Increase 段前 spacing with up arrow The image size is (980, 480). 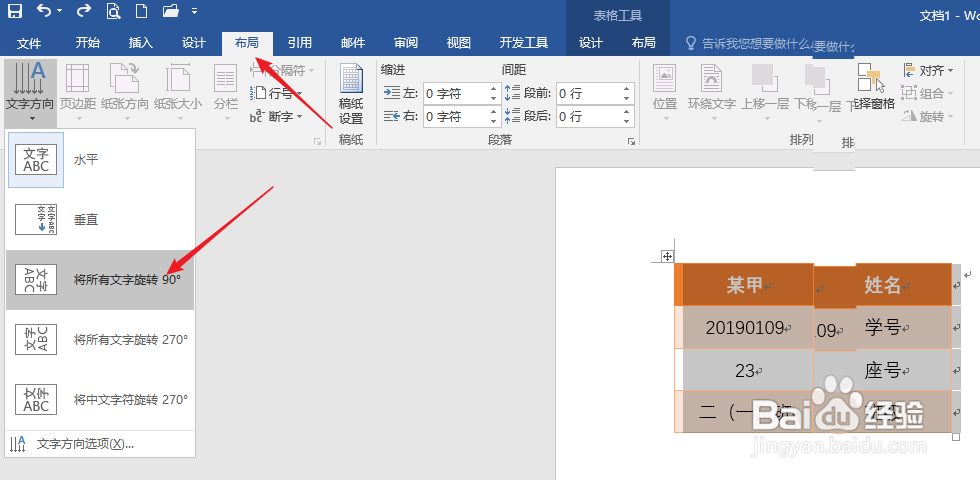pyautogui.click(x=627, y=89)
